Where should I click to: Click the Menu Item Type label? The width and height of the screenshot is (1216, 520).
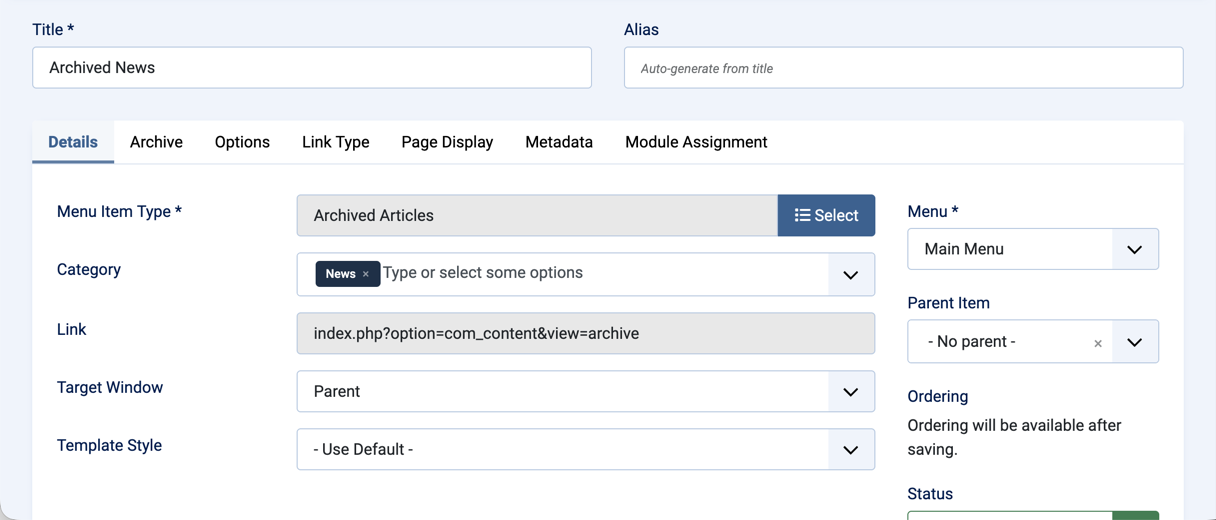pyautogui.click(x=119, y=211)
